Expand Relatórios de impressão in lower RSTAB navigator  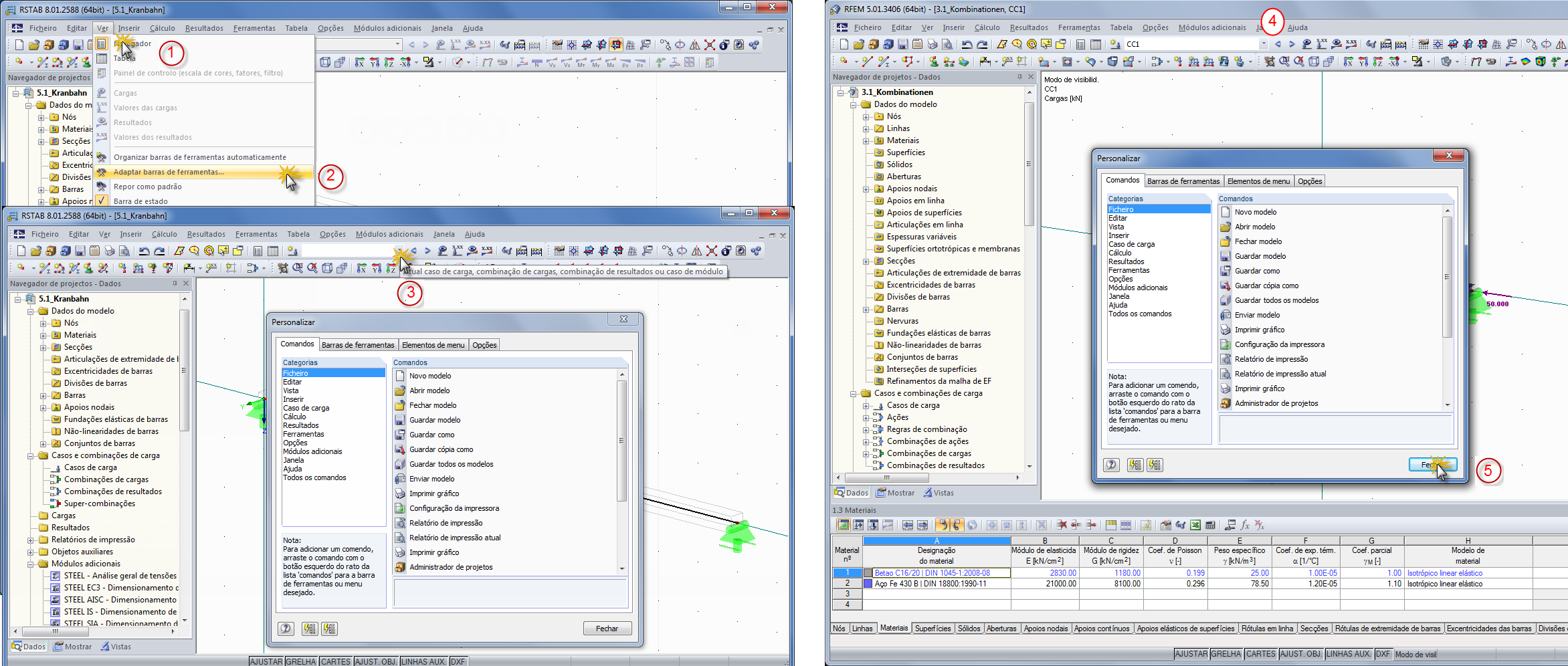tap(31, 540)
